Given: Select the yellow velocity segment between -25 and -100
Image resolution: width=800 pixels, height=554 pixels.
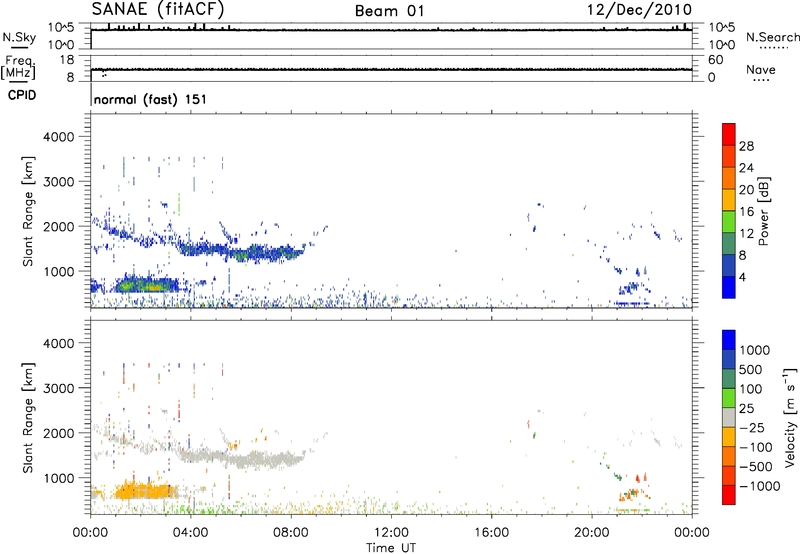Looking at the screenshot, I should (x=729, y=437).
